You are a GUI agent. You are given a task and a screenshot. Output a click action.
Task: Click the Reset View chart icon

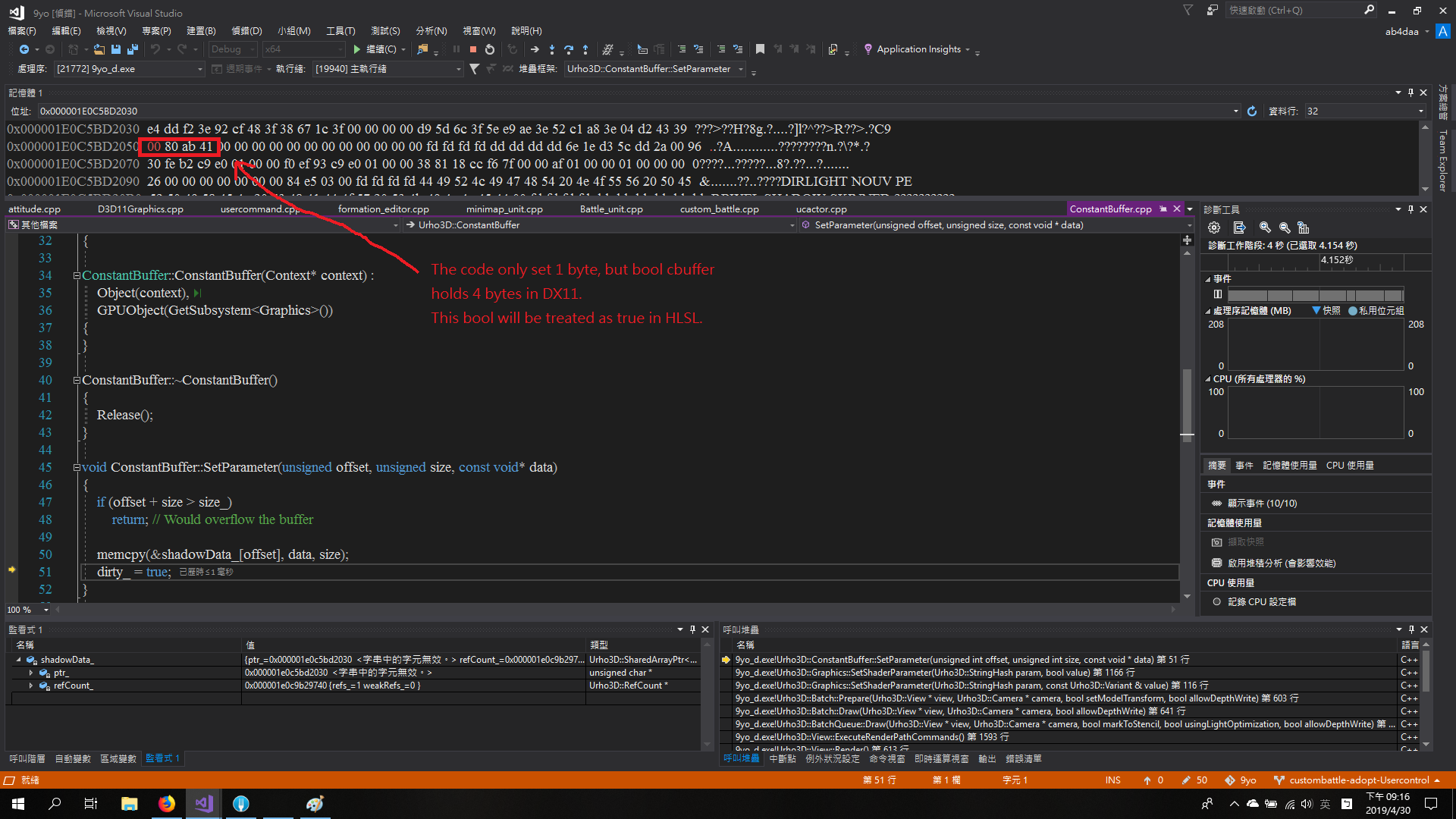1304,227
